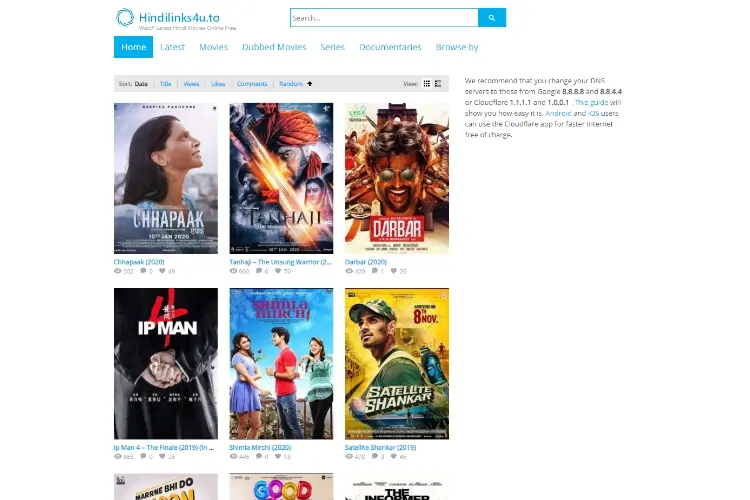Open the Shimla Mirchi (2020) title link

pyautogui.click(x=260, y=447)
